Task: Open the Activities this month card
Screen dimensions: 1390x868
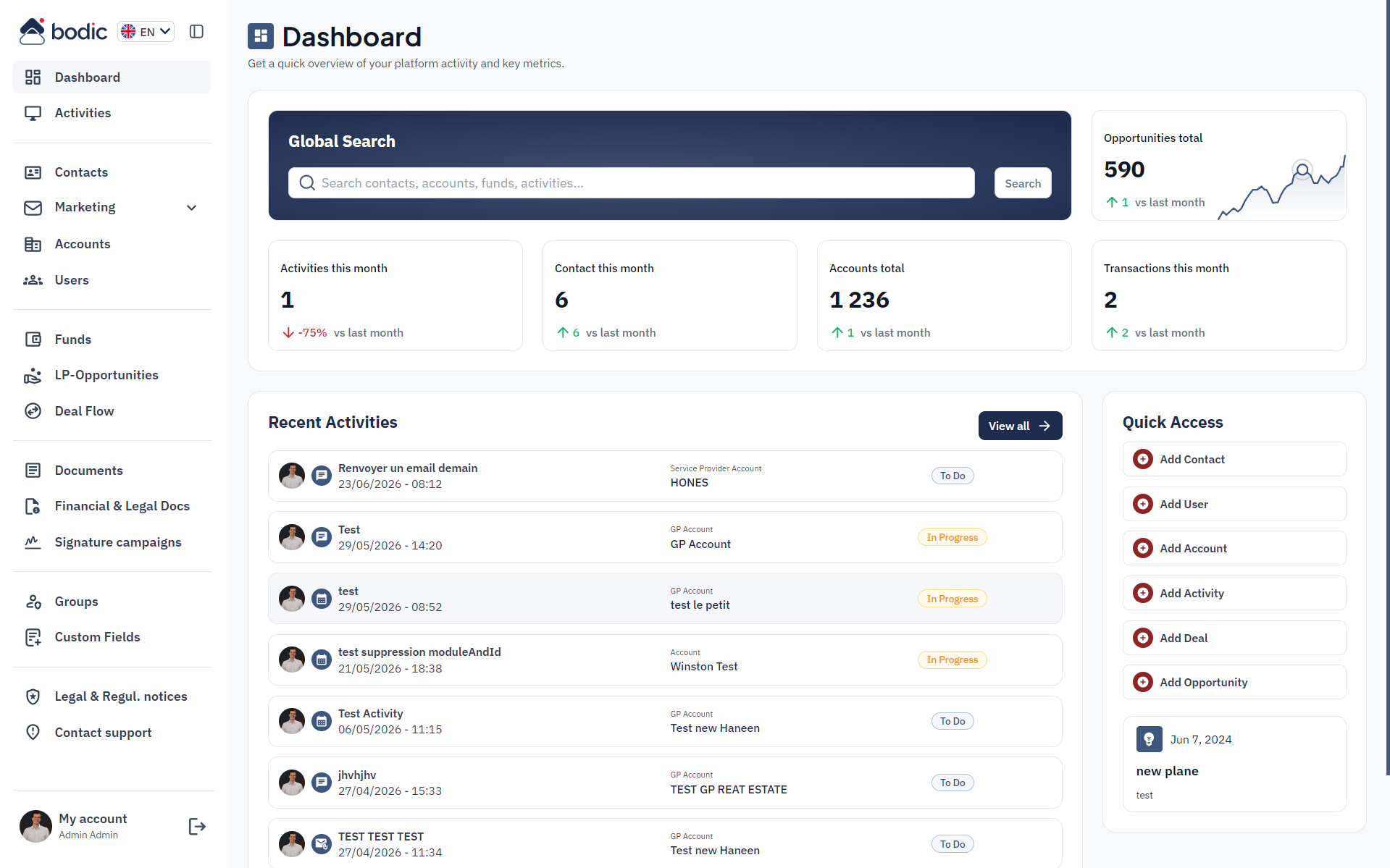Action: click(x=395, y=296)
